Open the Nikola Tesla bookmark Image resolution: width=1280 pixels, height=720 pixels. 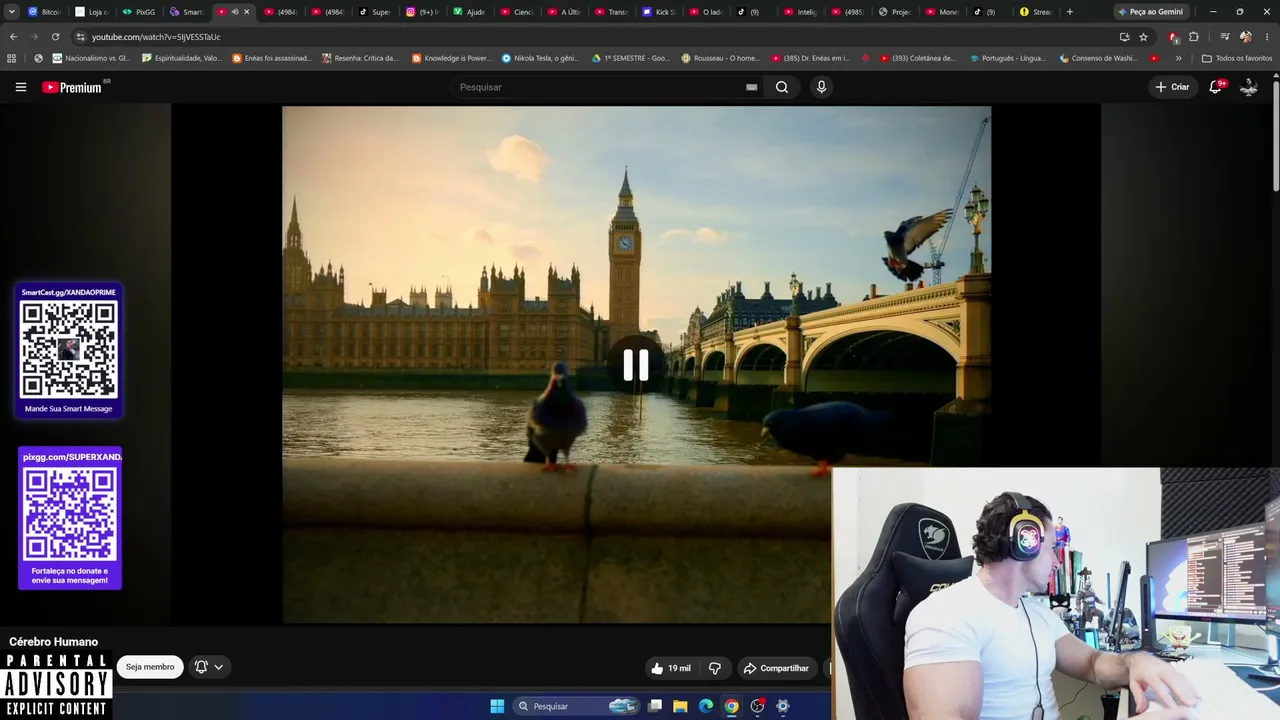[x=540, y=58]
